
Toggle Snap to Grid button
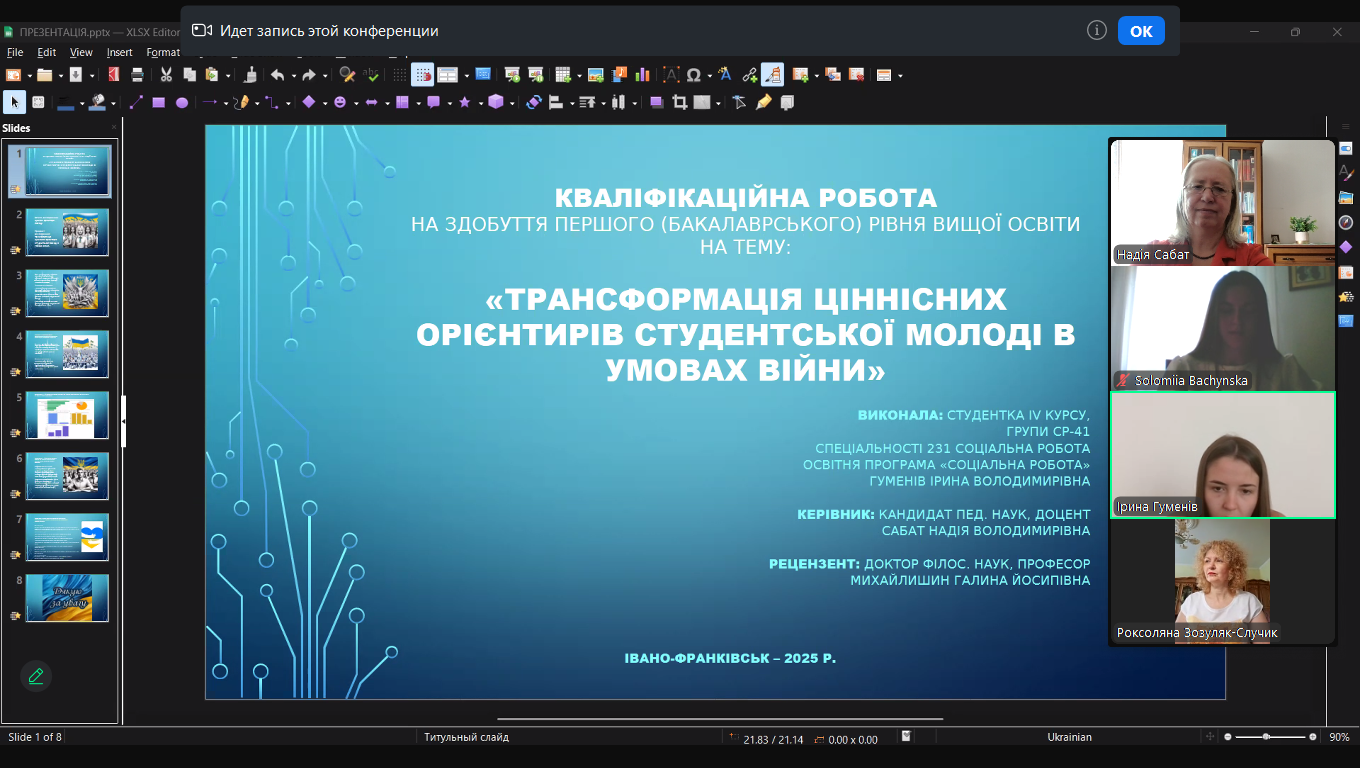[423, 75]
